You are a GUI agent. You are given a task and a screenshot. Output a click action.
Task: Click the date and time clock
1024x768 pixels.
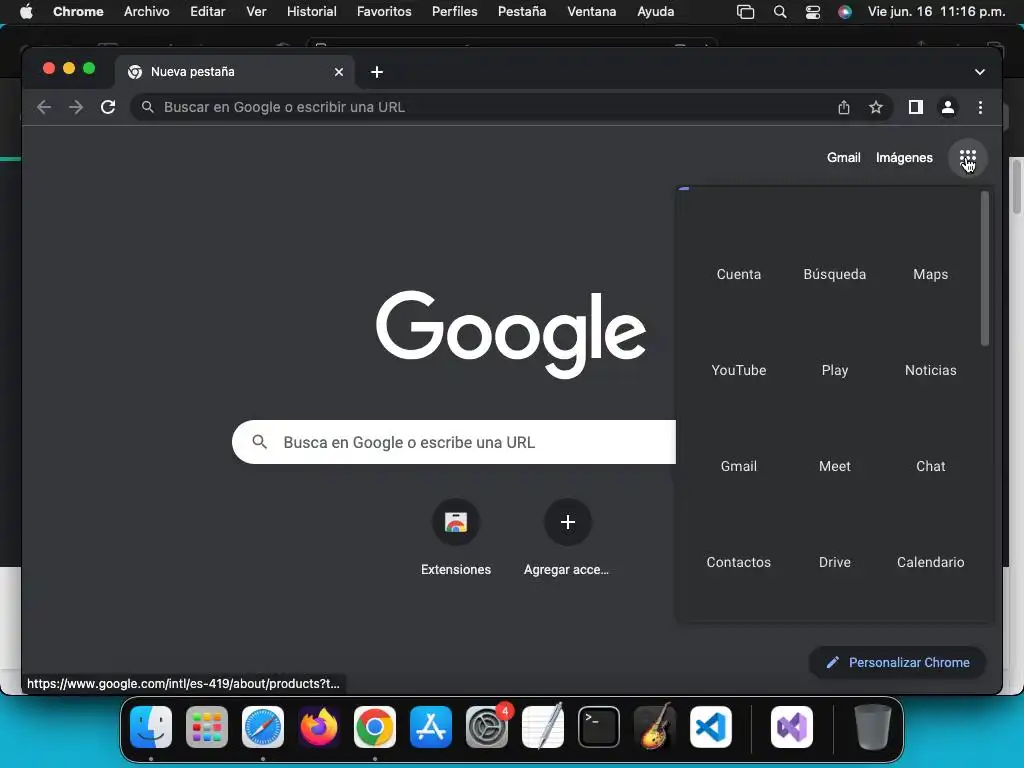tap(936, 11)
